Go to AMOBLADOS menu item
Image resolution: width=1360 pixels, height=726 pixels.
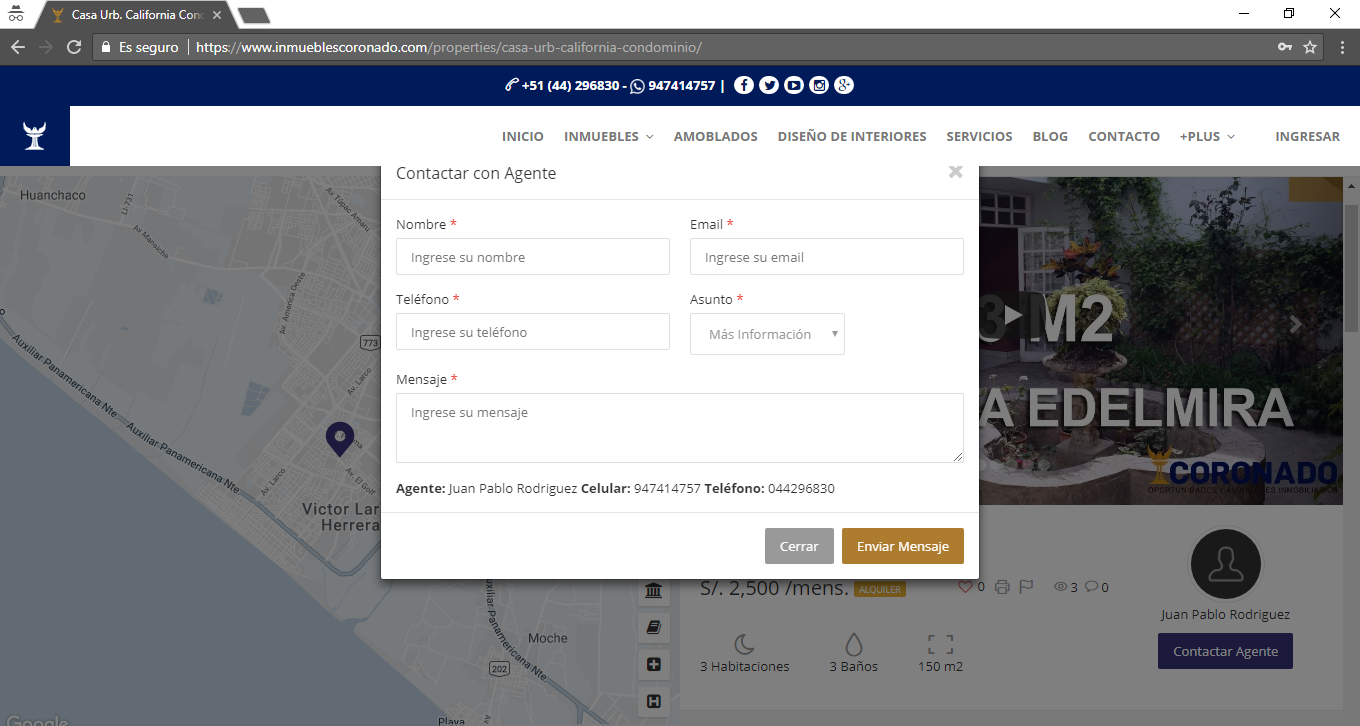pyautogui.click(x=715, y=136)
